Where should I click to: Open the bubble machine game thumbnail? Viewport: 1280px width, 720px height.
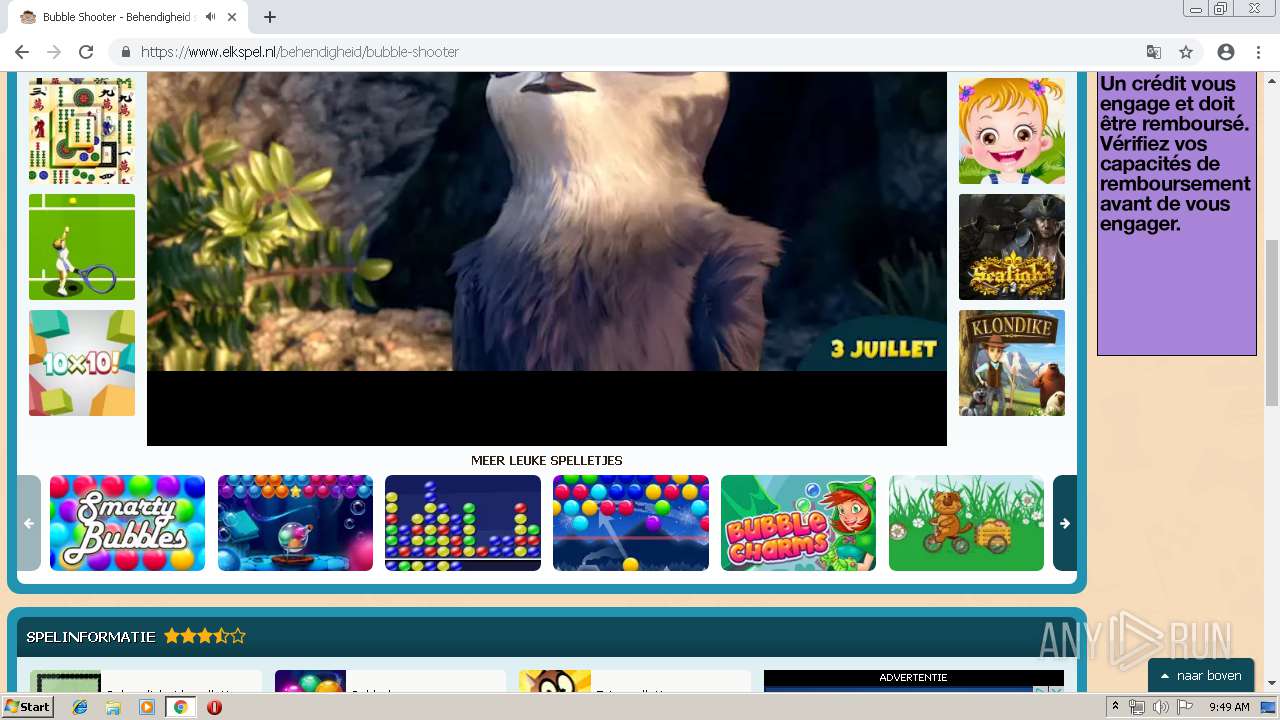point(295,523)
